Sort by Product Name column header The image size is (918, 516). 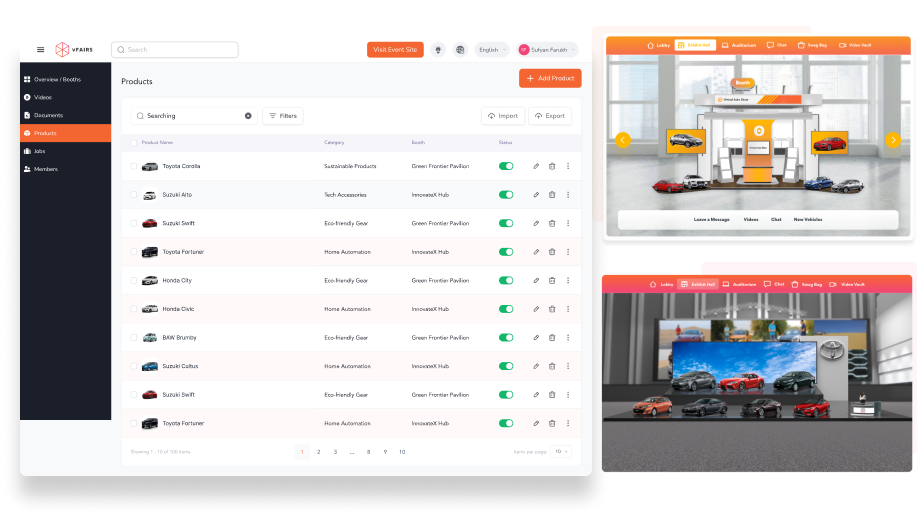pyautogui.click(x=157, y=143)
